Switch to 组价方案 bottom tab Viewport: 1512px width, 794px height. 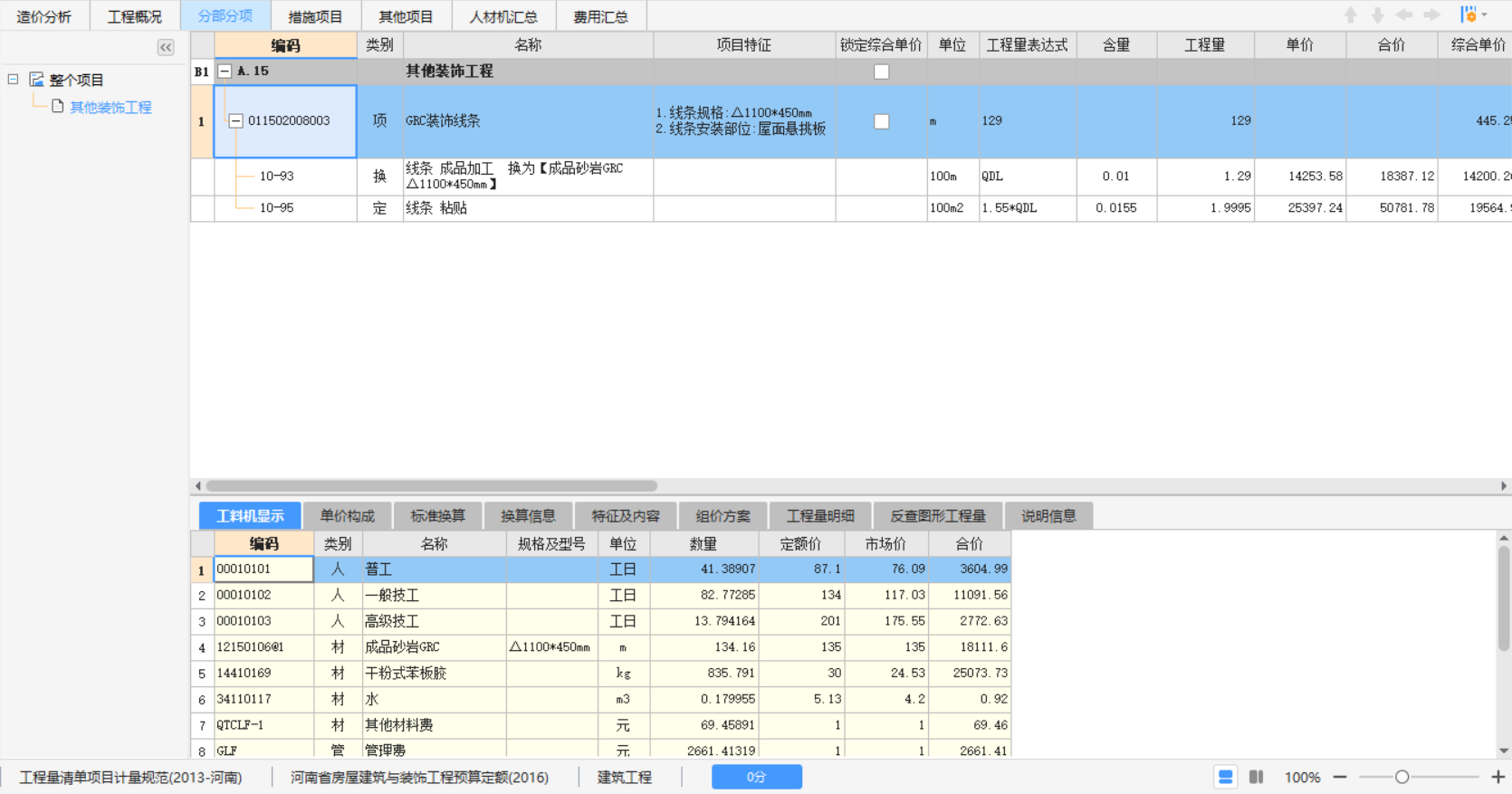(723, 516)
